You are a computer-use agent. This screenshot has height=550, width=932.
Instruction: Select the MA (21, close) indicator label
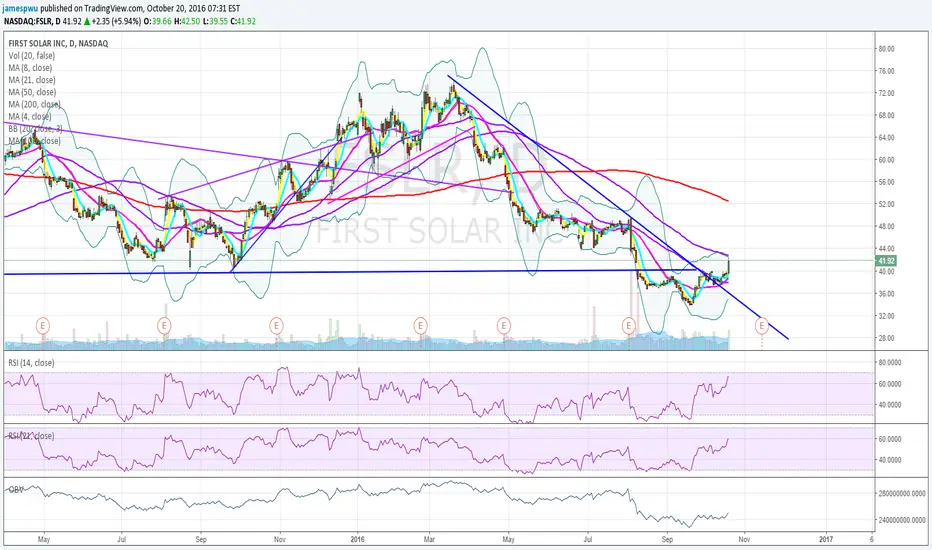[32, 80]
